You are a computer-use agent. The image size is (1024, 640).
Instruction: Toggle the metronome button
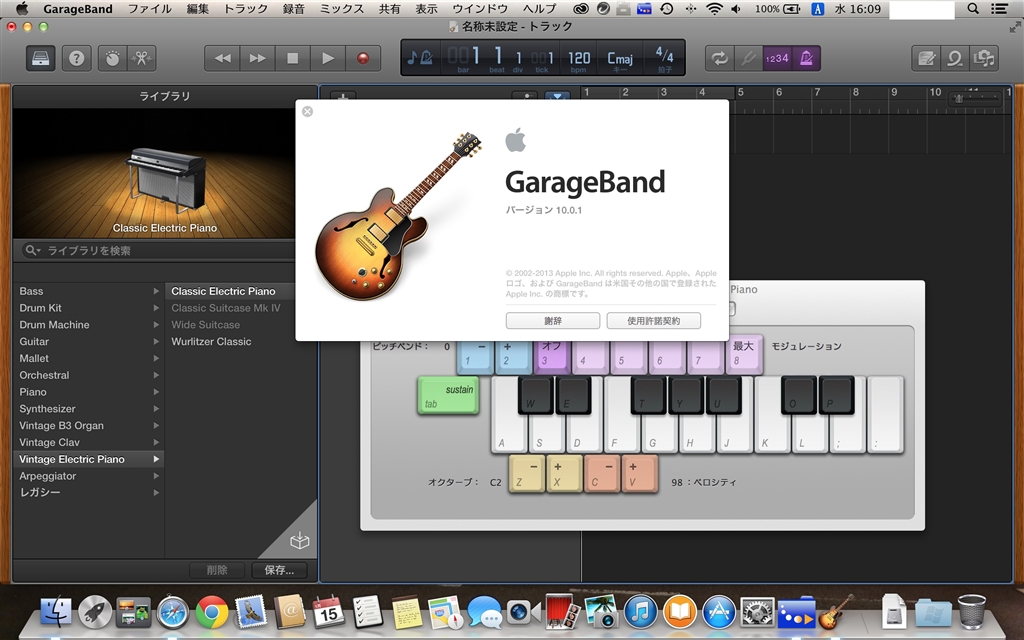[x=806, y=58]
